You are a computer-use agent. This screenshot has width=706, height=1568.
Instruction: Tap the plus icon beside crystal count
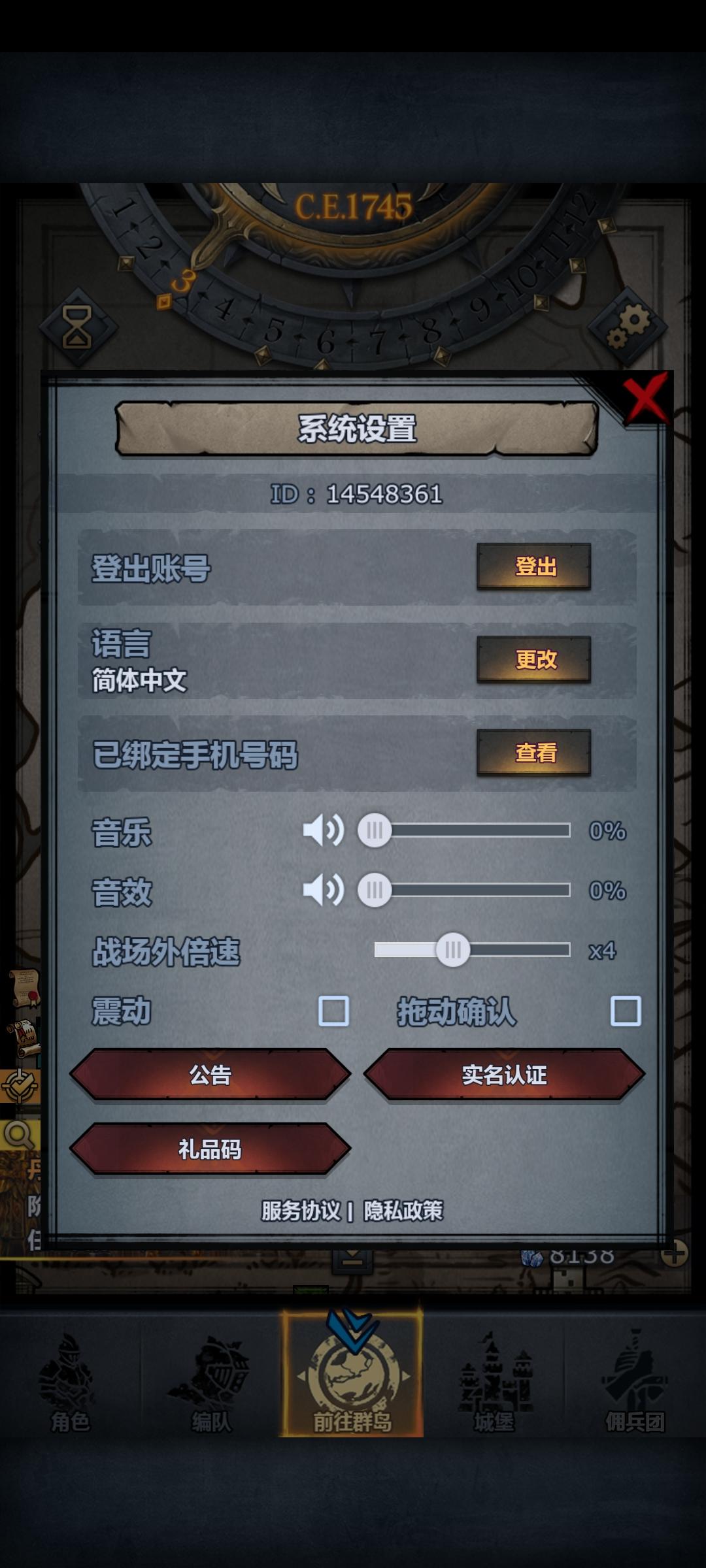674,1254
